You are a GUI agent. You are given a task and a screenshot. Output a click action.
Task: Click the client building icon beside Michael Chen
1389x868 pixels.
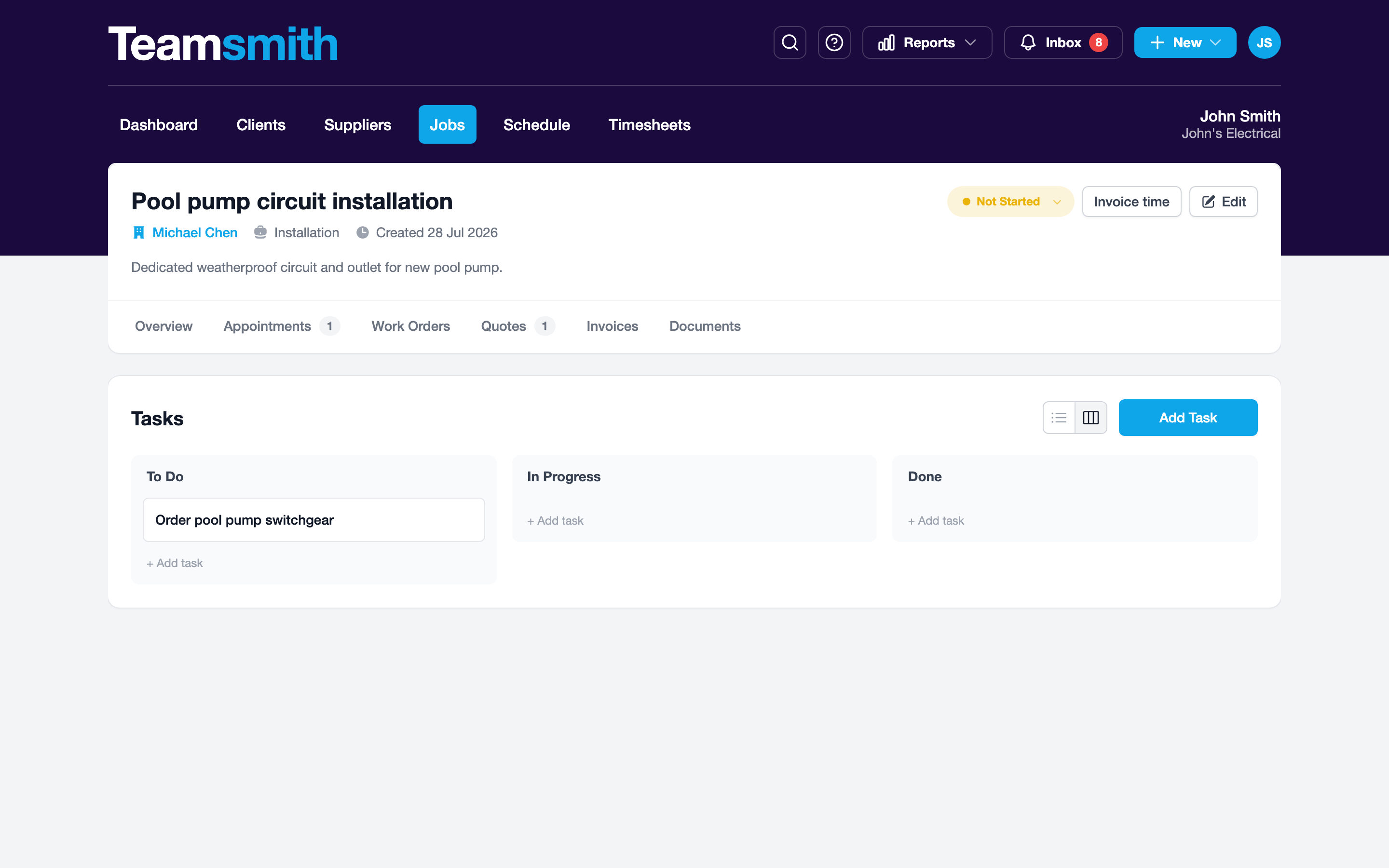tap(138, 232)
